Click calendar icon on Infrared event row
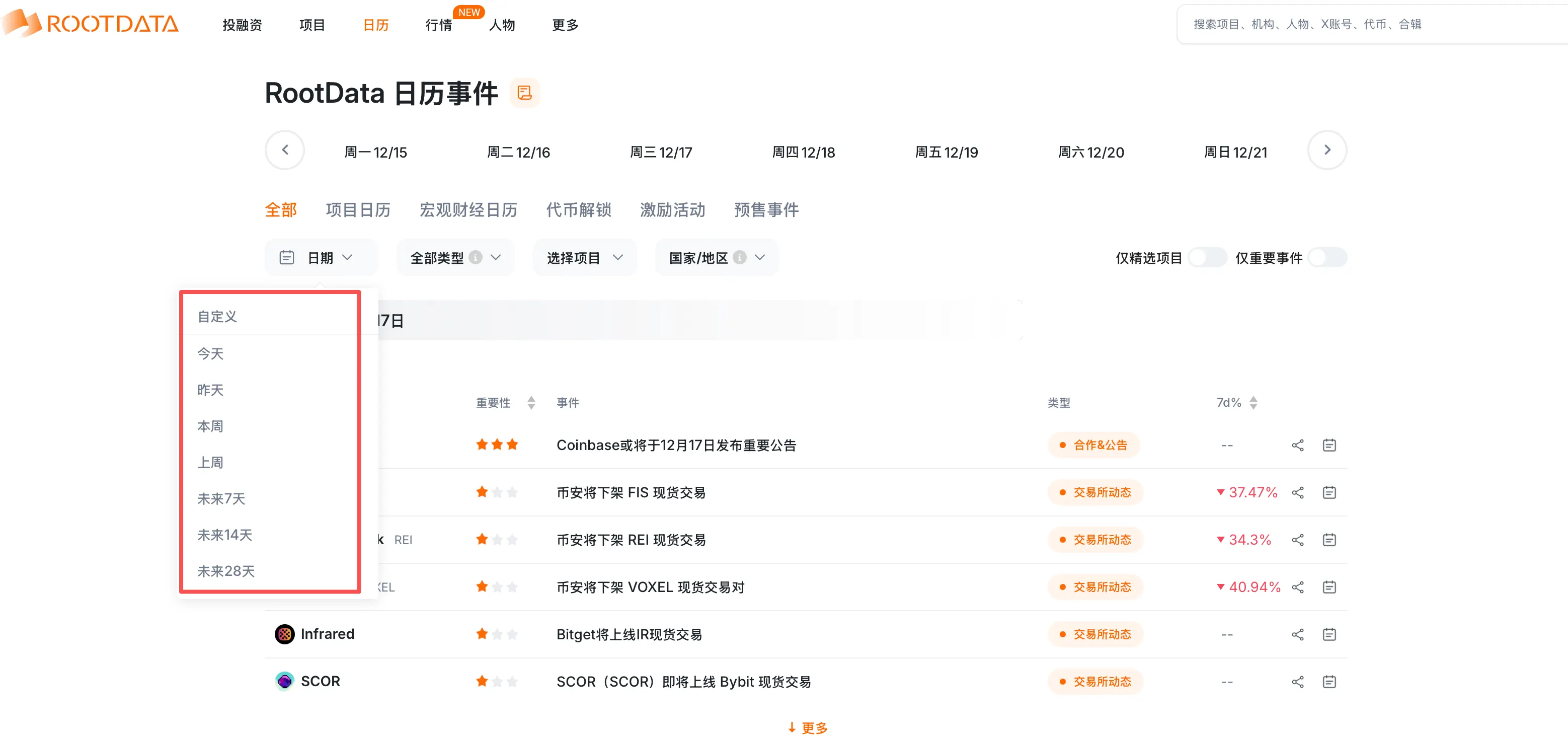 [x=1329, y=634]
